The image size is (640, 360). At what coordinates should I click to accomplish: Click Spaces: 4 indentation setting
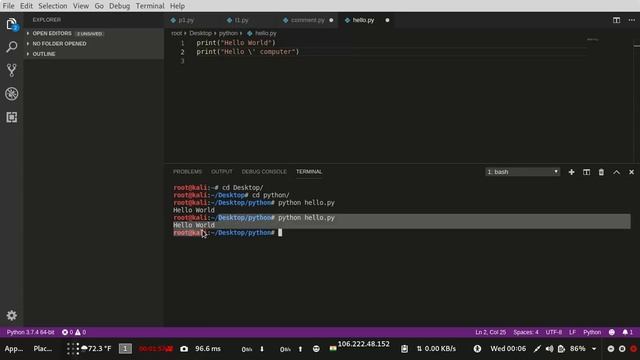coord(526,332)
